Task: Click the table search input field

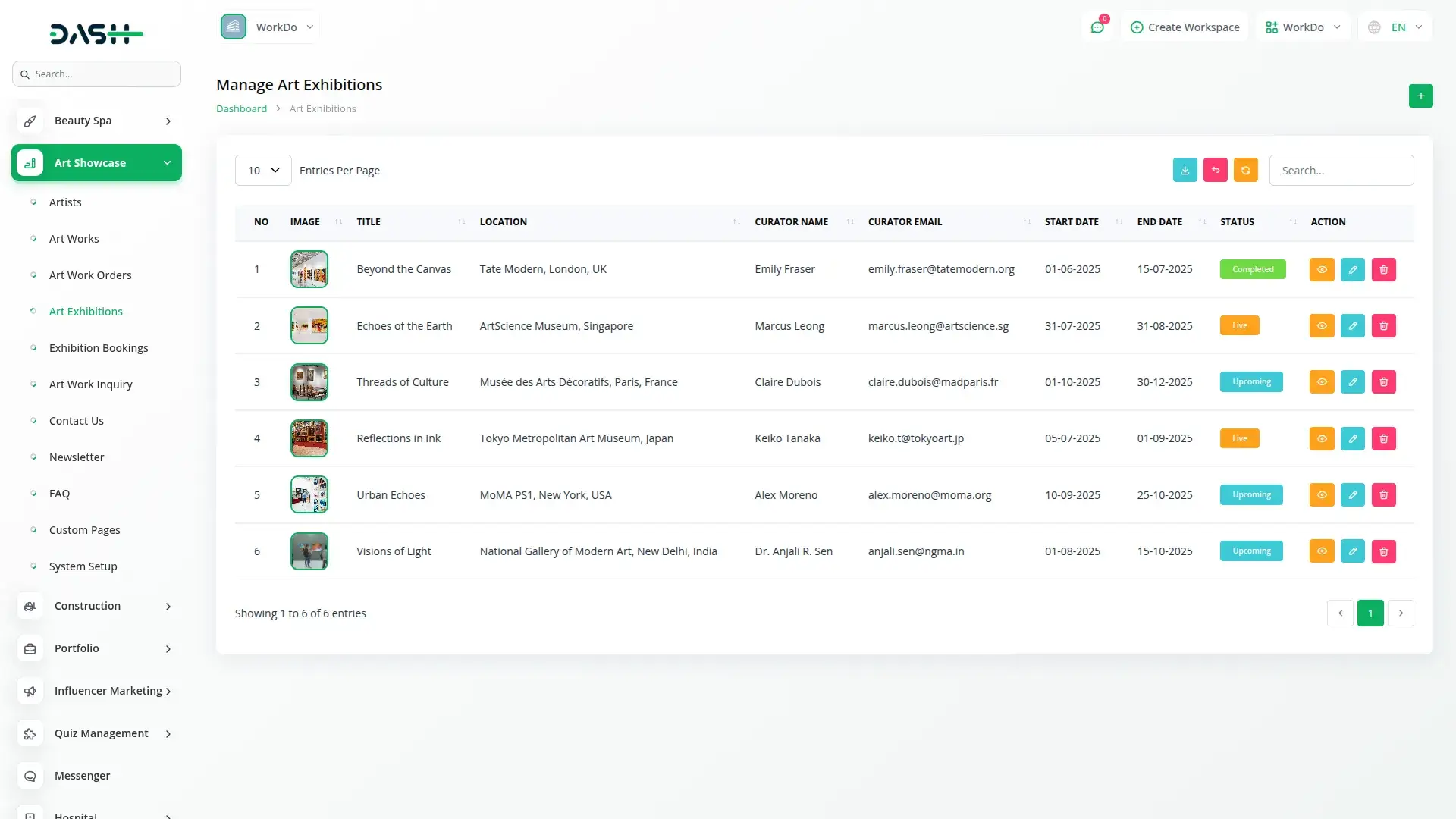Action: point(1341,171)
